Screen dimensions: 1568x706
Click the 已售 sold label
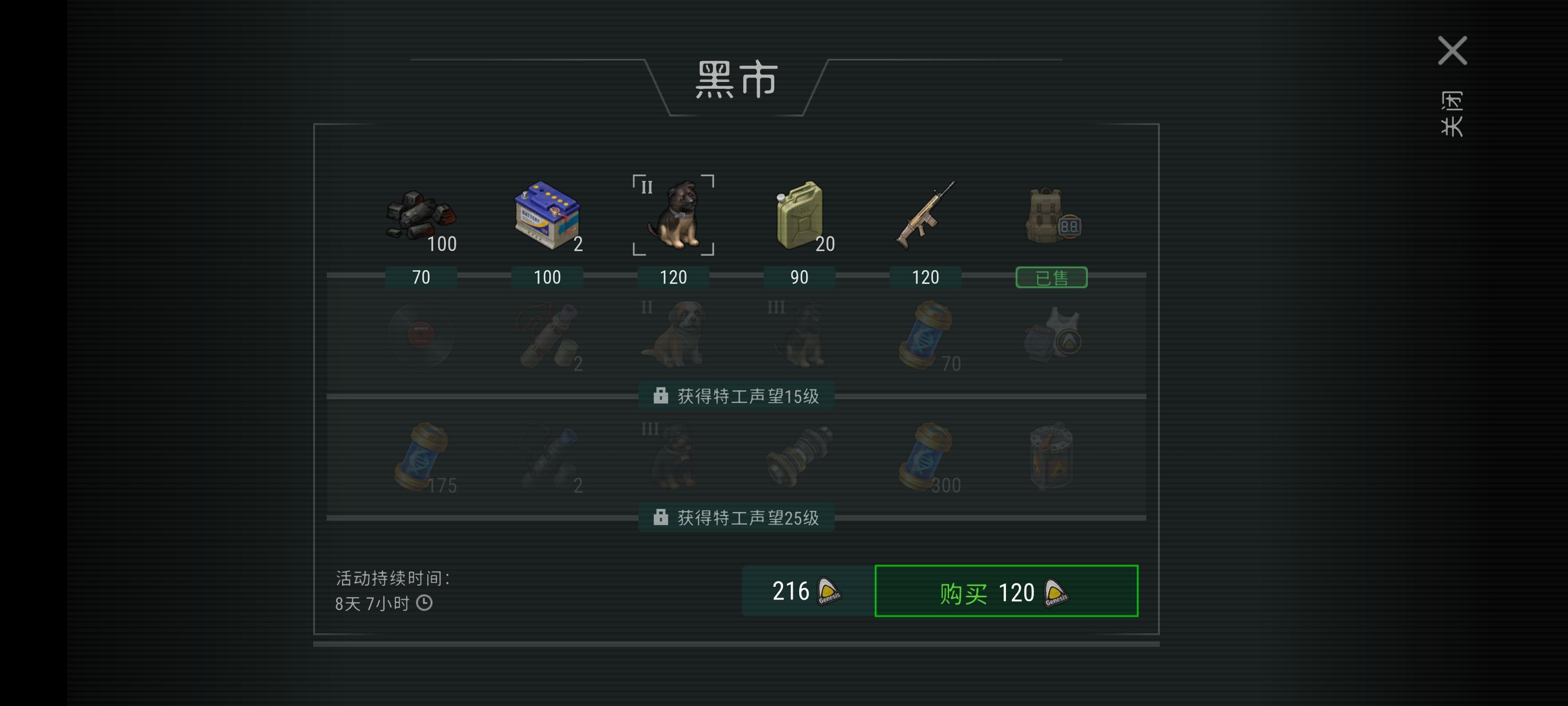pos(1052,278)
